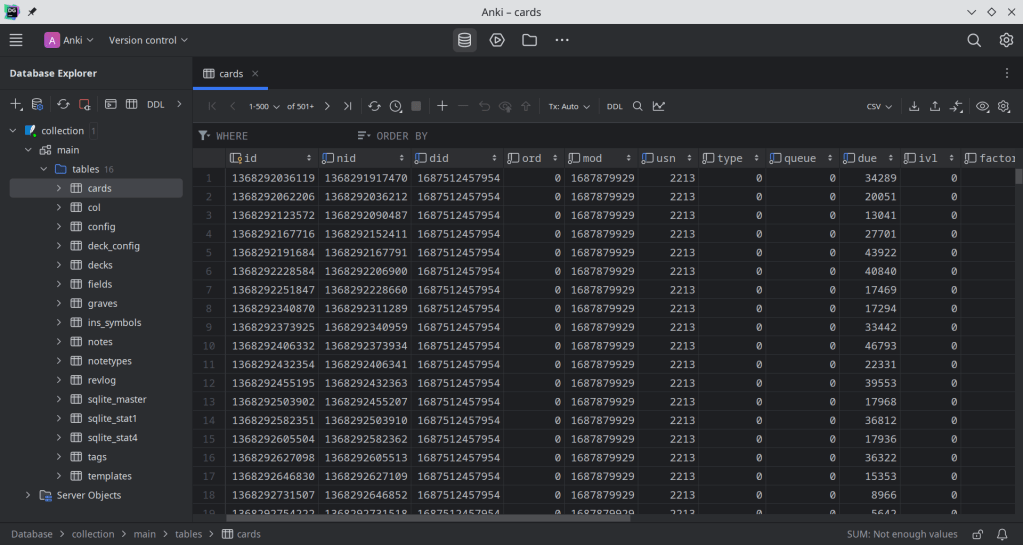Toggle the View As eye icon
This screenshot has height=545, width=1023.
pyautogui.click(x=983, y=106)
